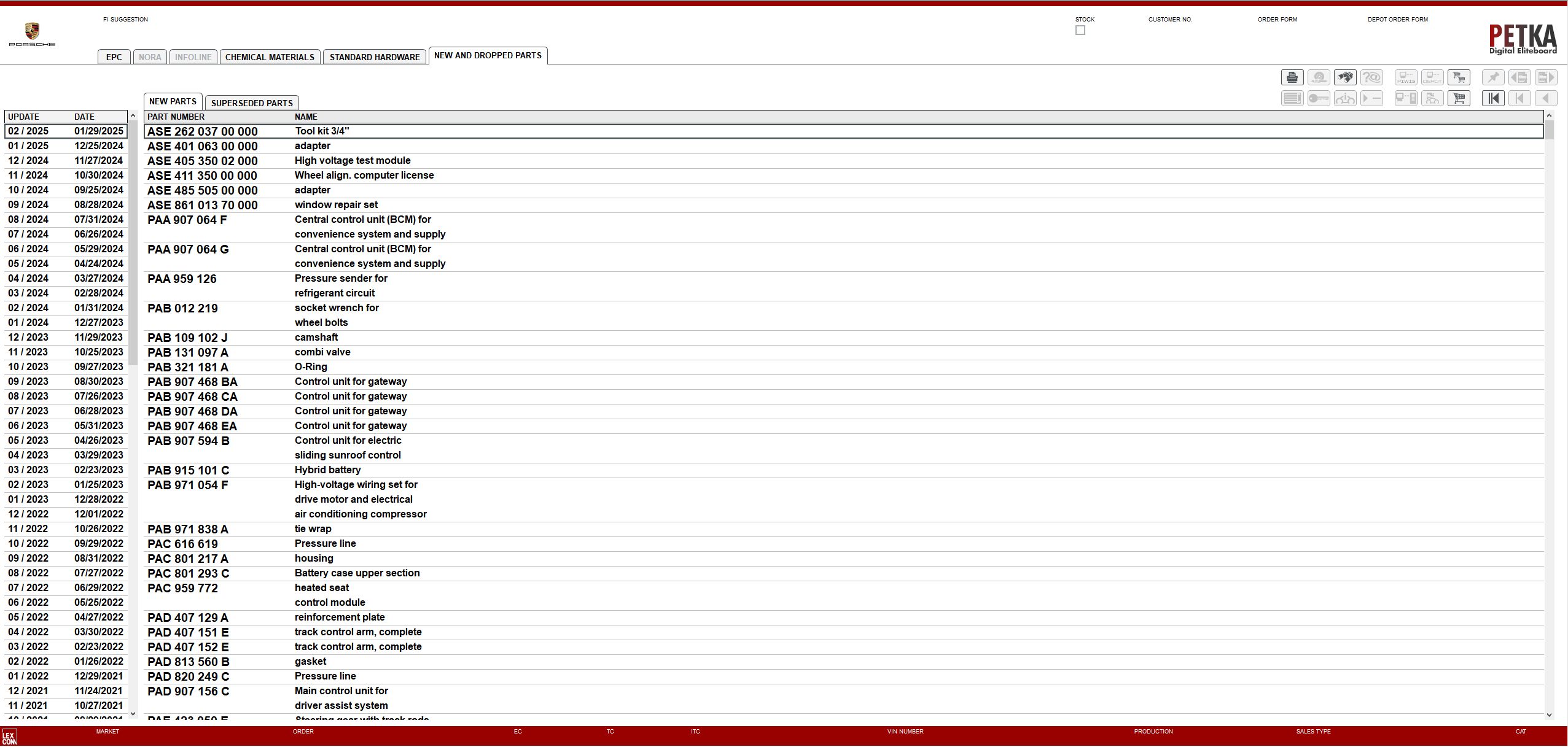Open the SUPERSEDED PARTS tab
1568x747 pixels.
[251, 103]
